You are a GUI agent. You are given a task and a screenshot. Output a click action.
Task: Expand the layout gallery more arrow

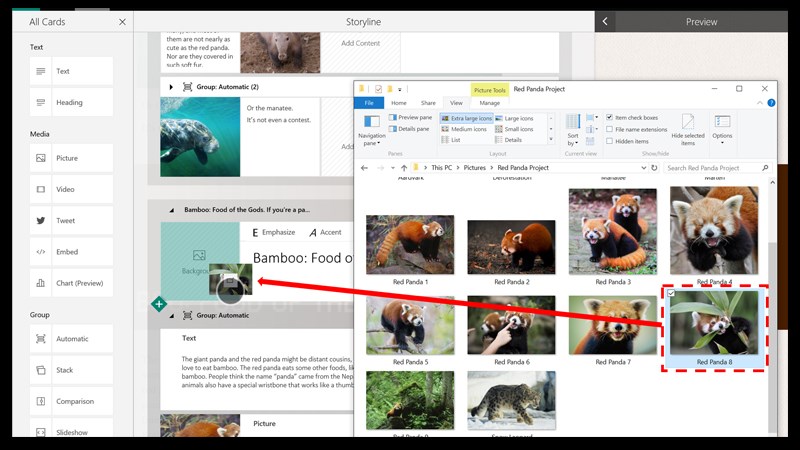[551, 140]
